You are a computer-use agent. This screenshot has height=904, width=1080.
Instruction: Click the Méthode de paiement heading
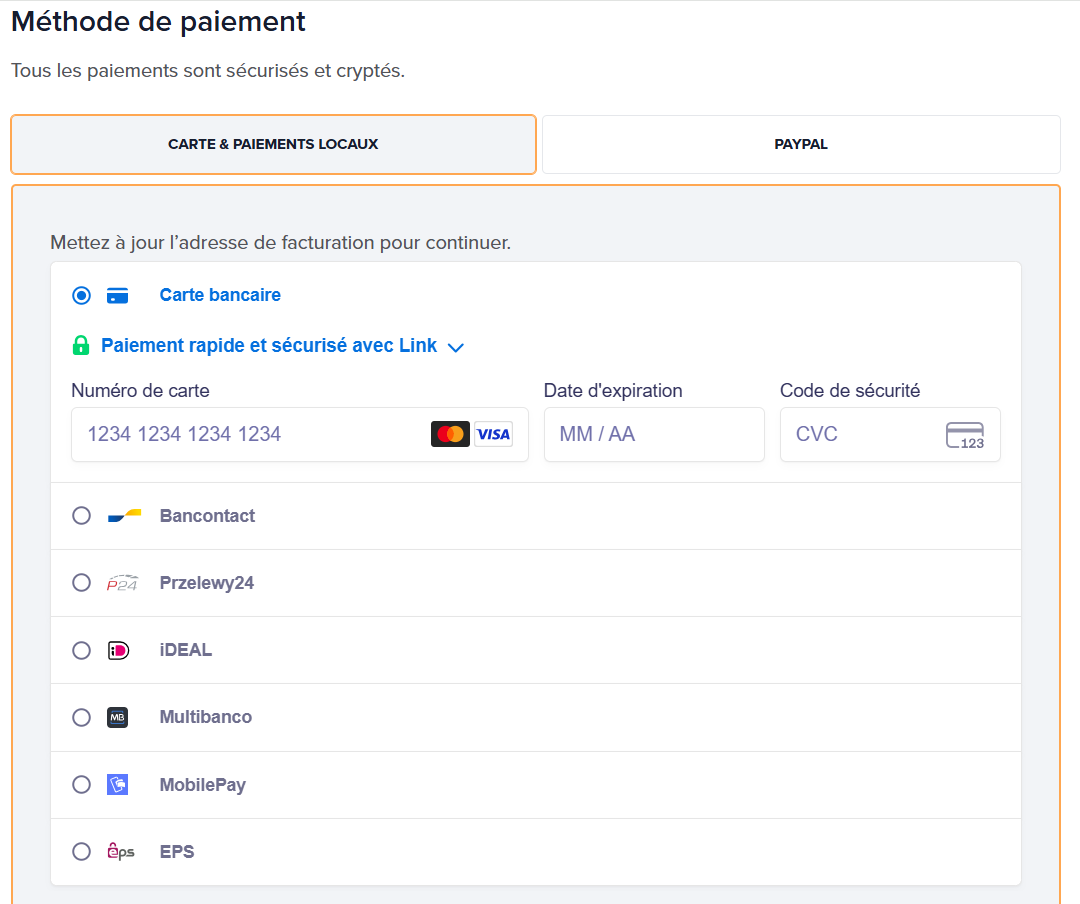coord(158,22)
